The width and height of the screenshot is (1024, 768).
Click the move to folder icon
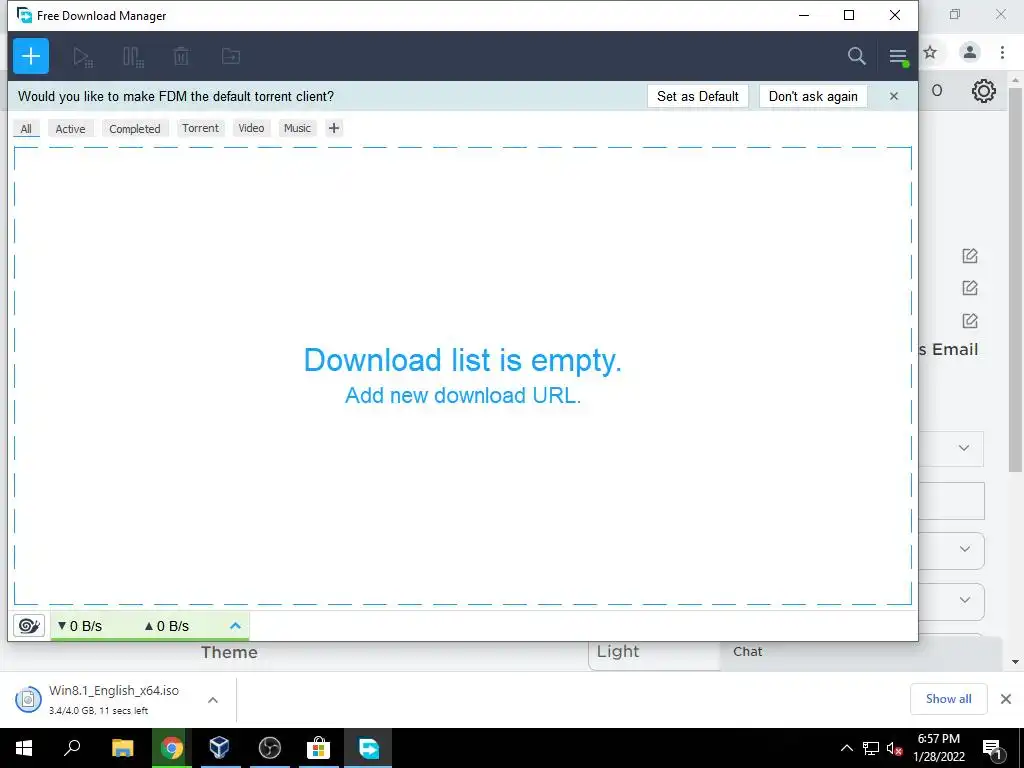pos(231,57)
